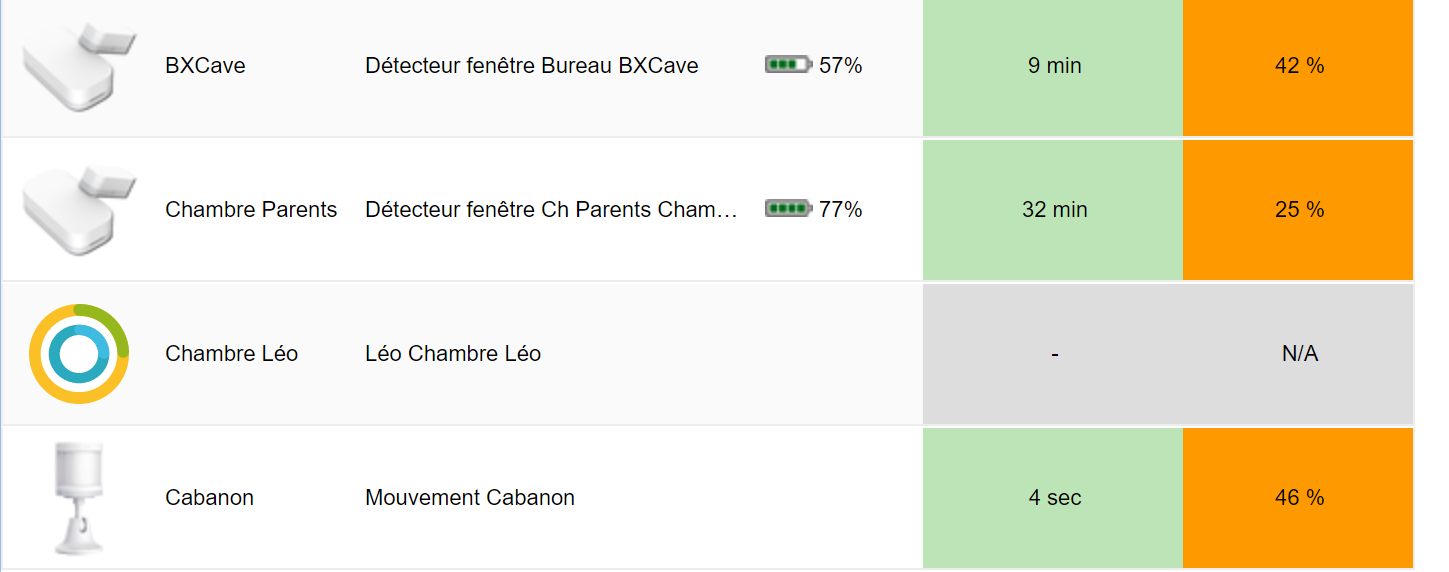Click the grey N/A cell

click(x=1298, y=354)
